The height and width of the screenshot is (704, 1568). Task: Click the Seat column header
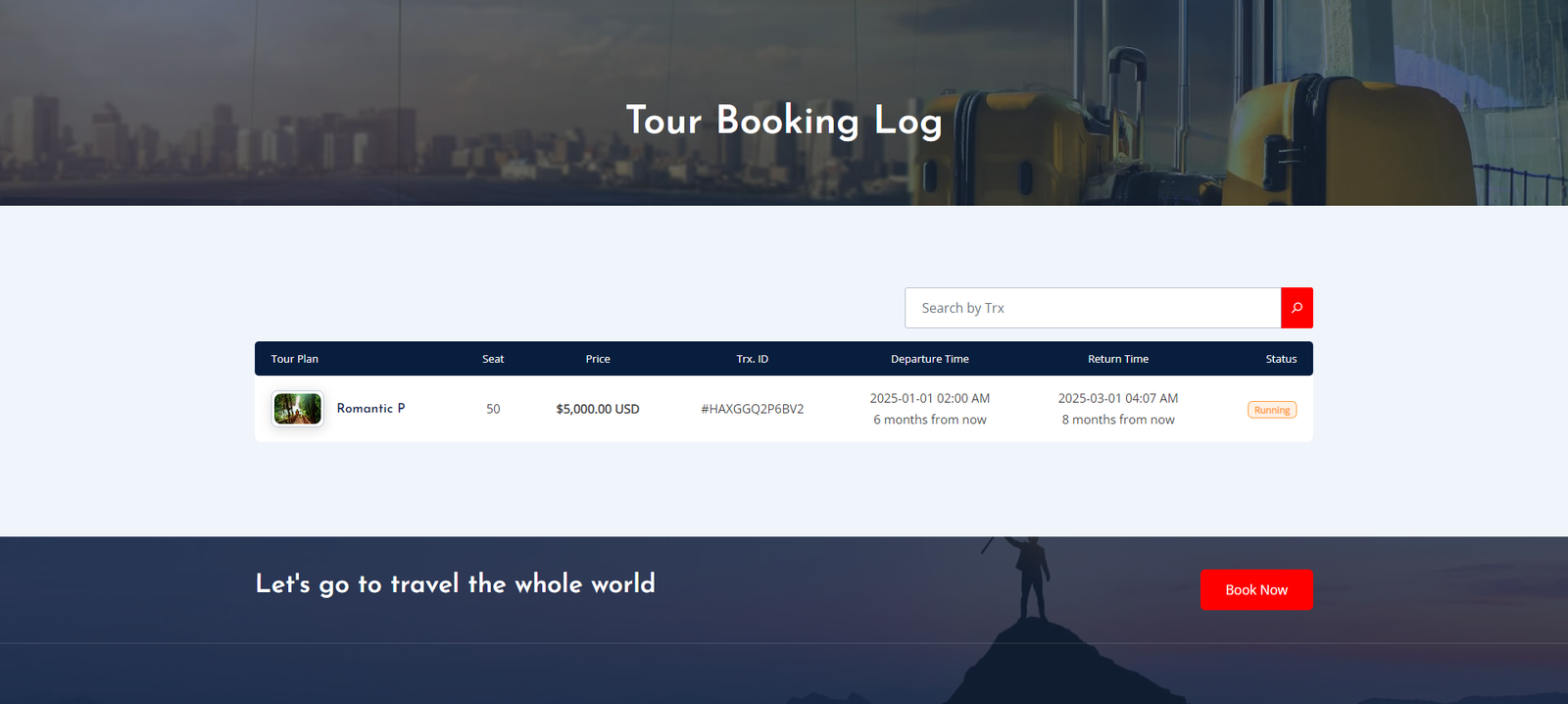(493, 359)
